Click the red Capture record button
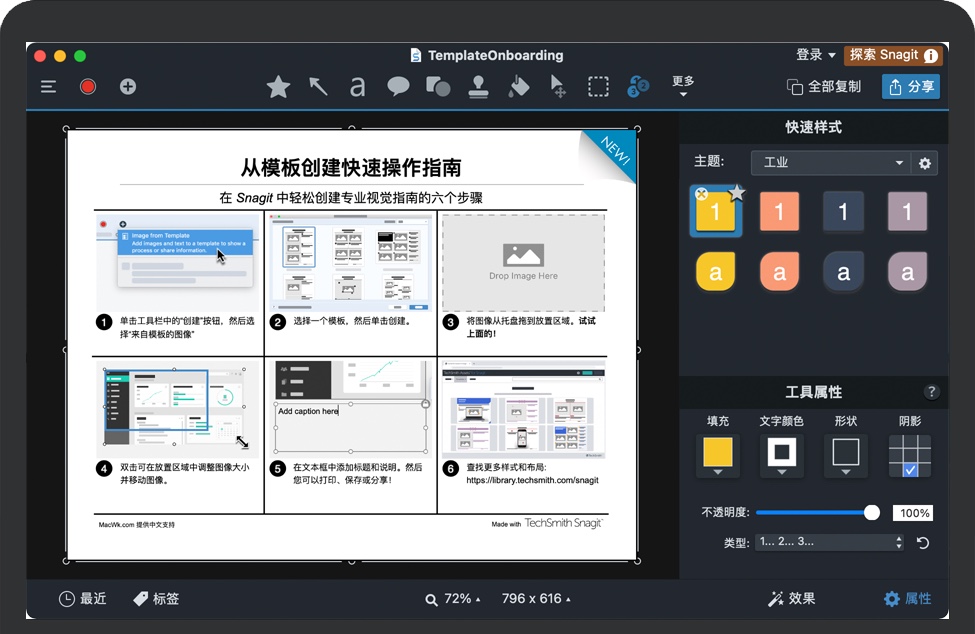 click(88, 87)
